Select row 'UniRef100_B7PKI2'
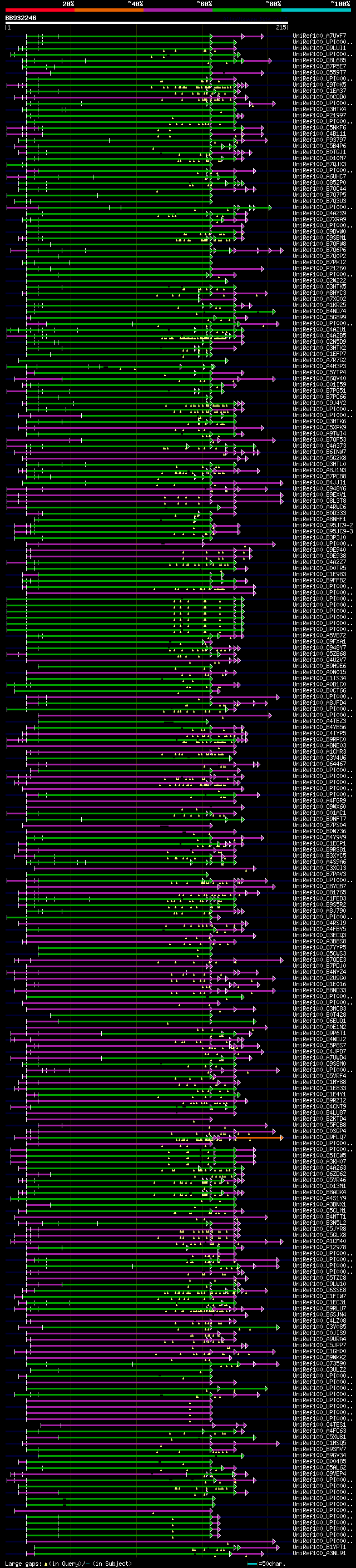The height and width of the screenshot is (1568, 356). (x=319, y=263)
